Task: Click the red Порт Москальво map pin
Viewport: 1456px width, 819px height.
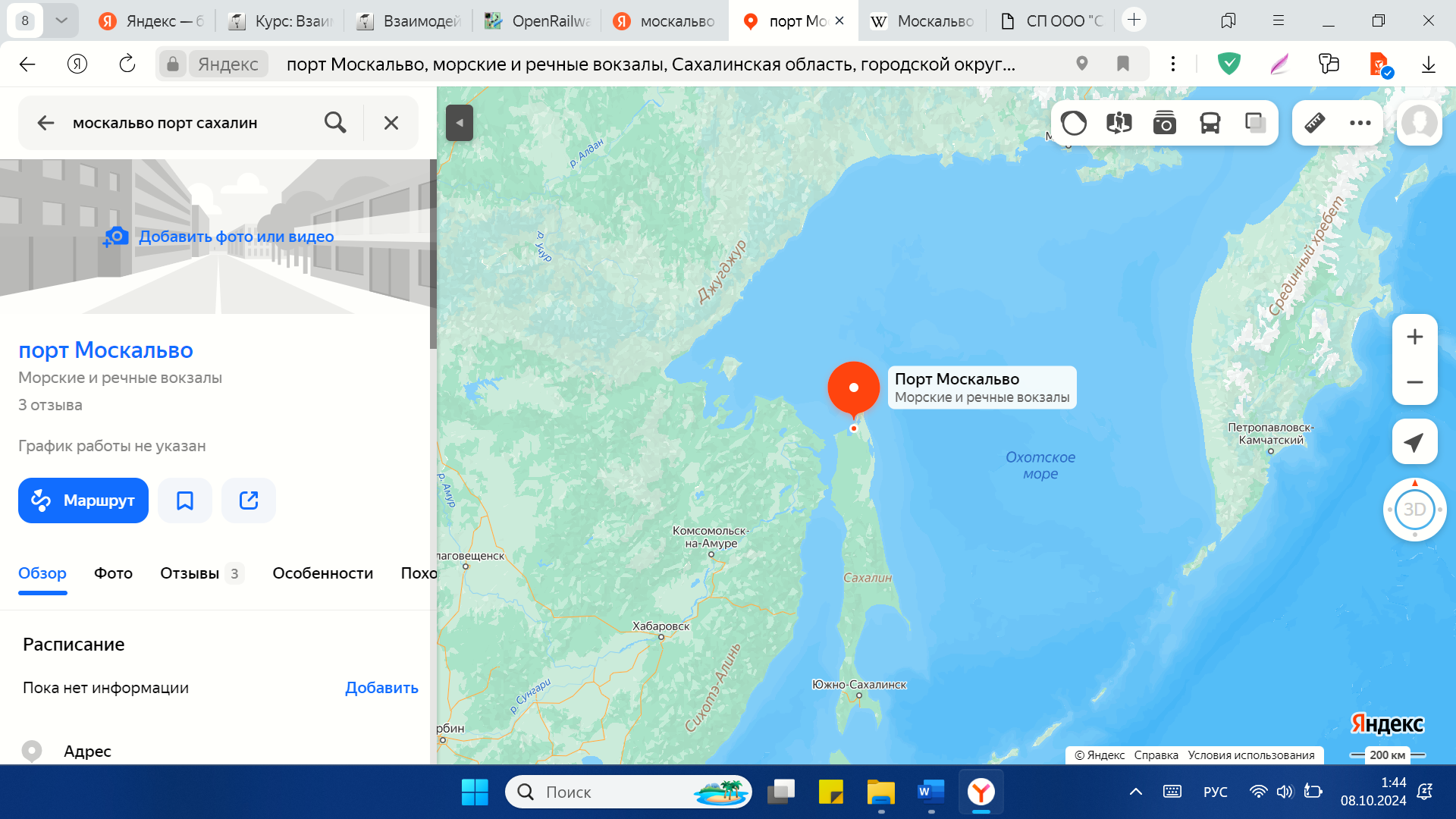Action: [x=854, y=388]
